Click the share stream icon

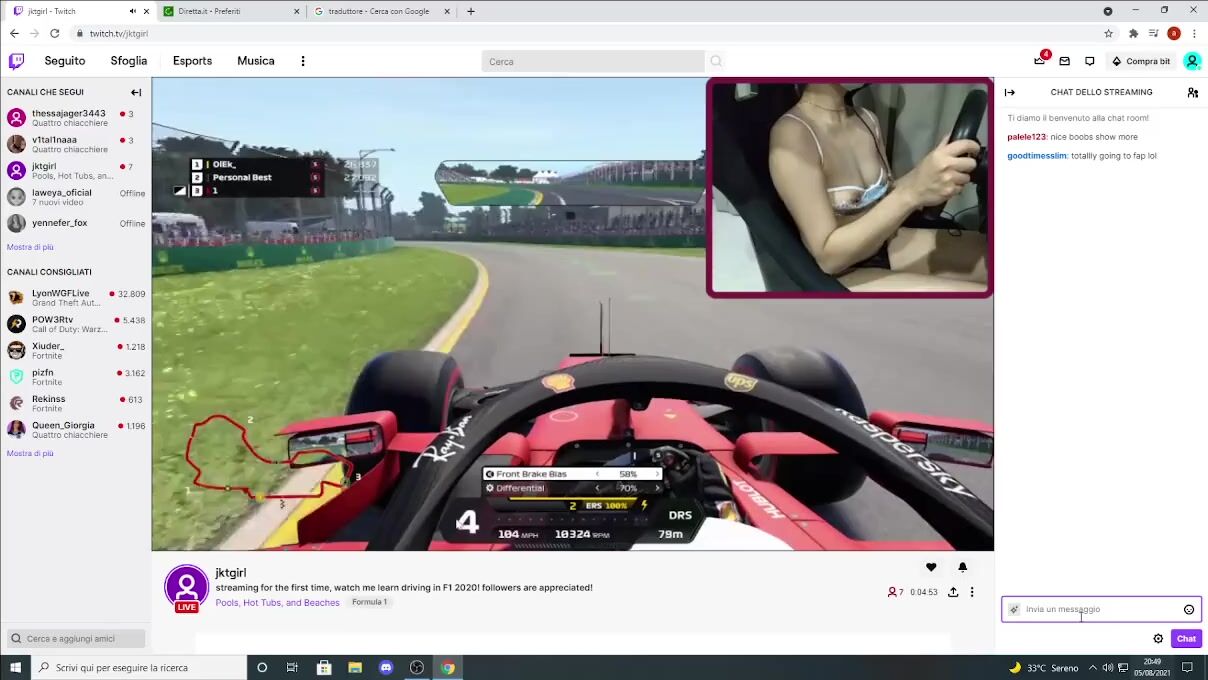[x=953, y=592]
